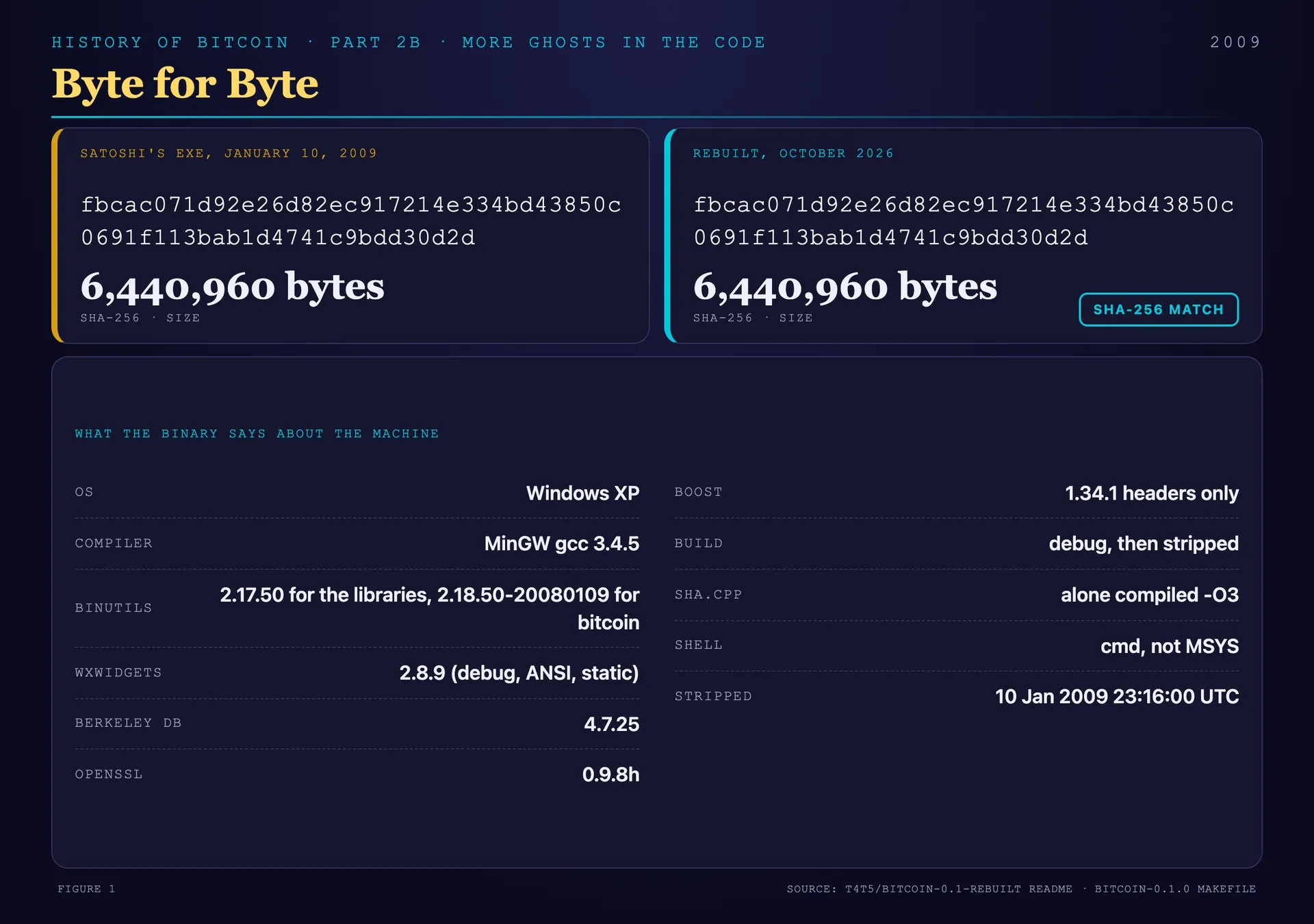This screenshot has width=1314, height=924.
Task: Click the 2009 year label
Action: (x=1235, y=42)
